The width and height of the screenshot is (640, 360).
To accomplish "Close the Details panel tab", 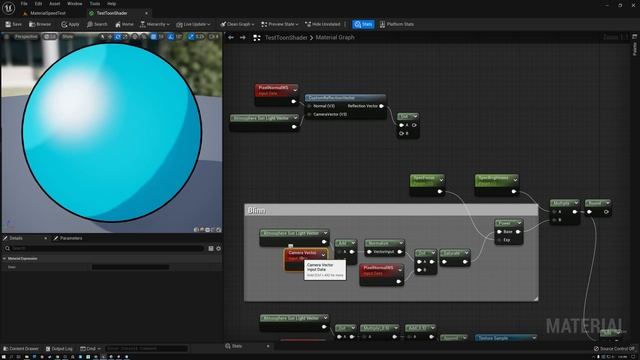I will [x=45, y=238].
